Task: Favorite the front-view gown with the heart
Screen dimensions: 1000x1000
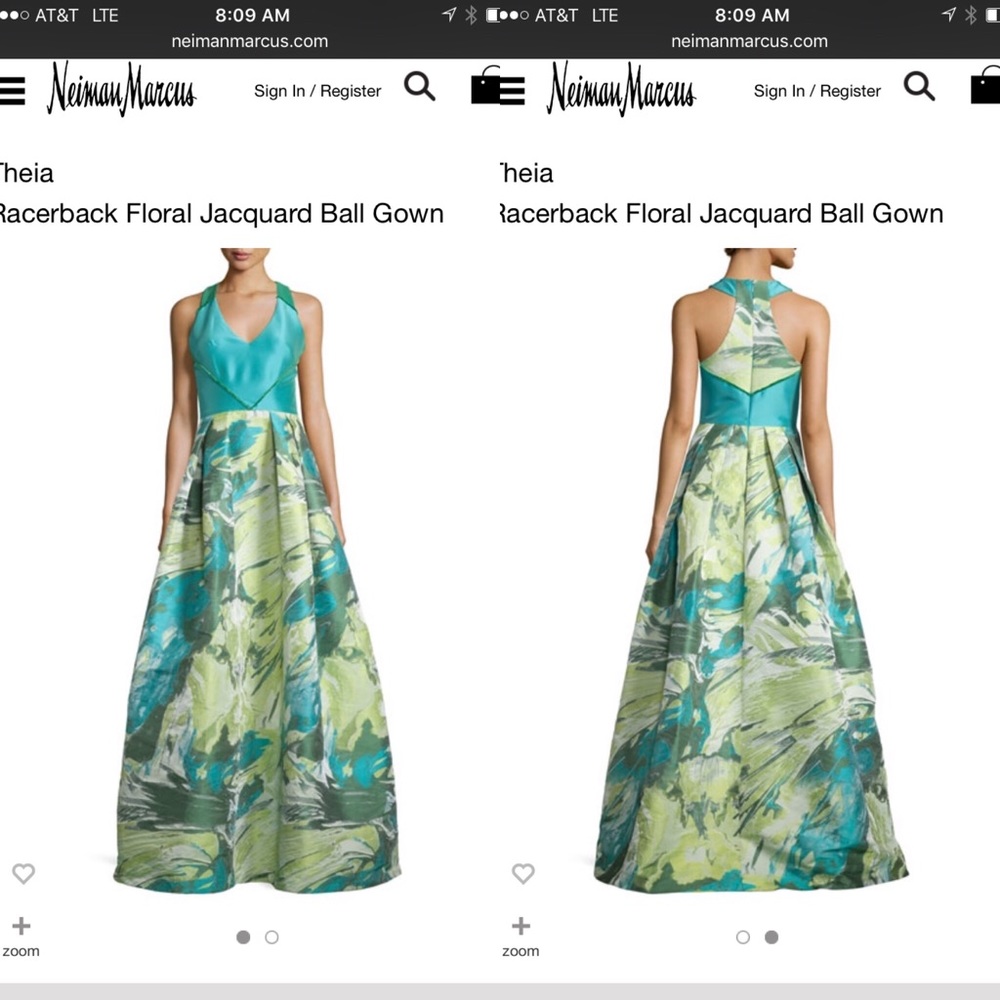Action: point(23,873)
